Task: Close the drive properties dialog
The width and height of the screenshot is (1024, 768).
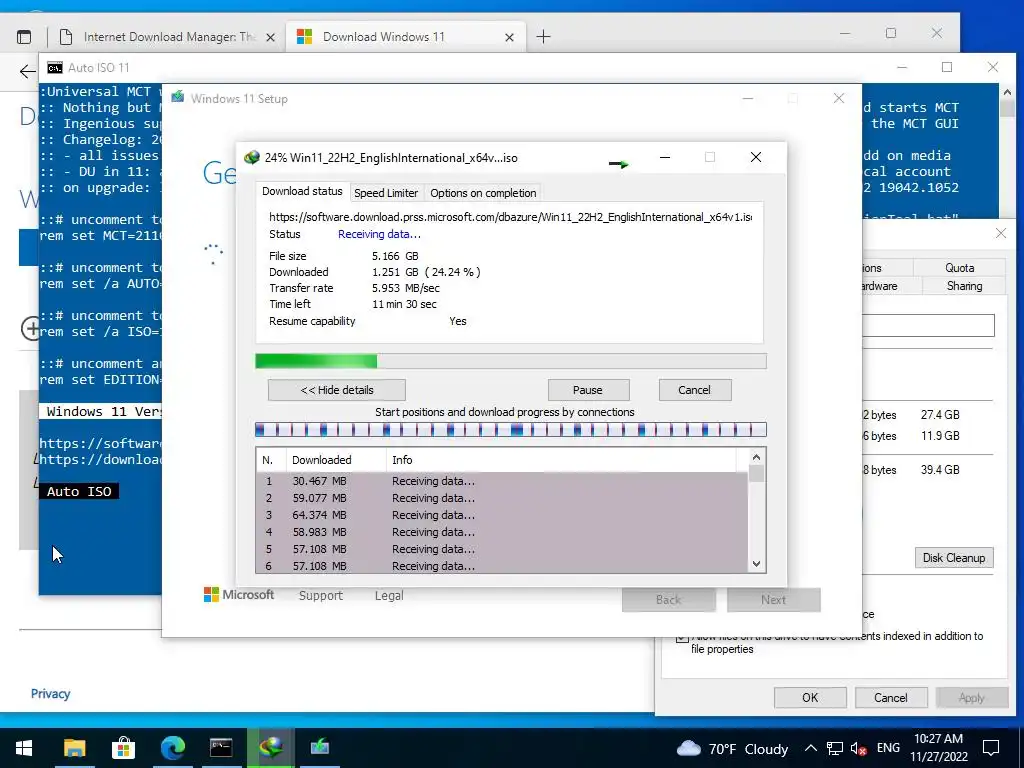Action: coord(1000,233)
